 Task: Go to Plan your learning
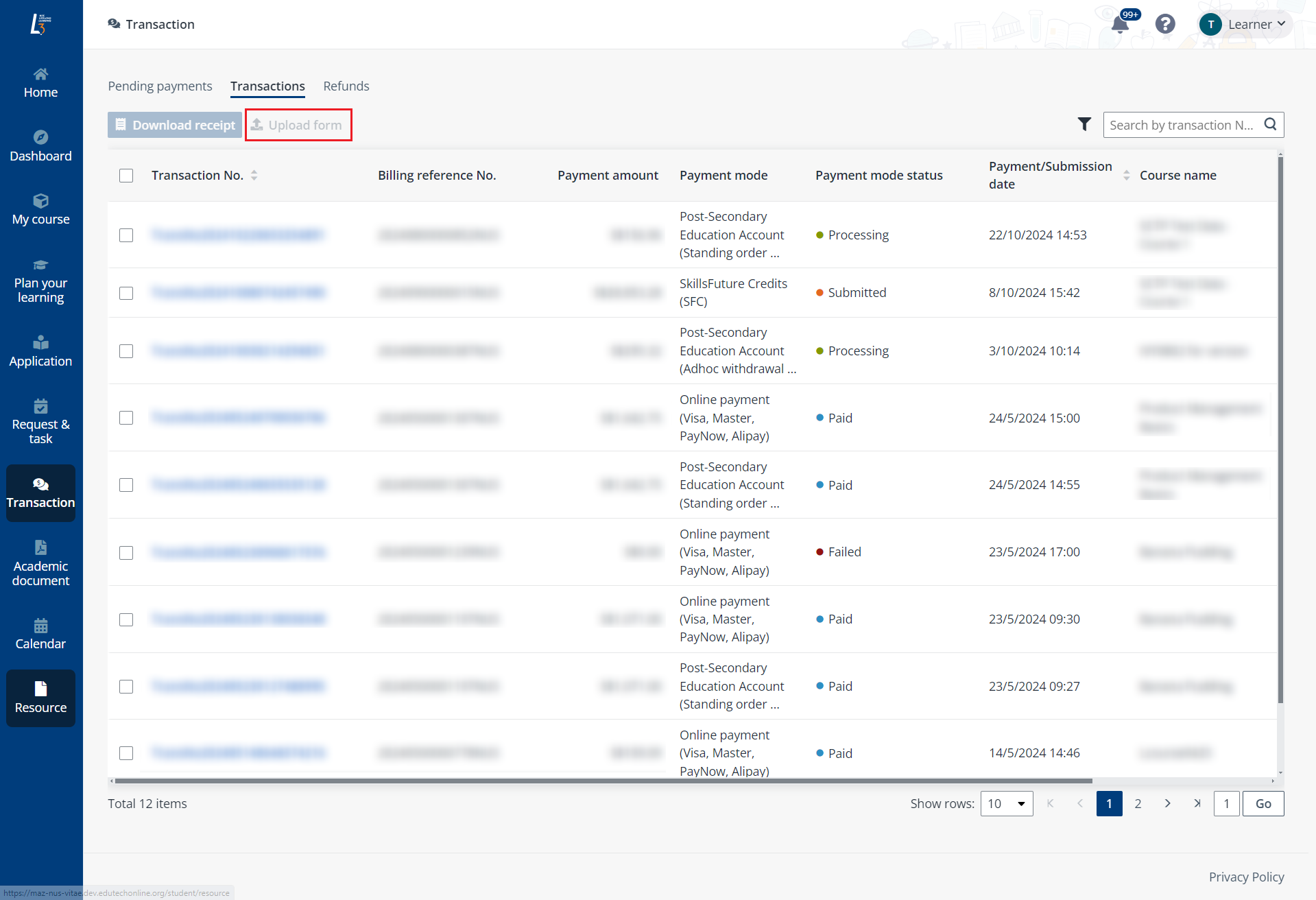[x=40, y=281]
